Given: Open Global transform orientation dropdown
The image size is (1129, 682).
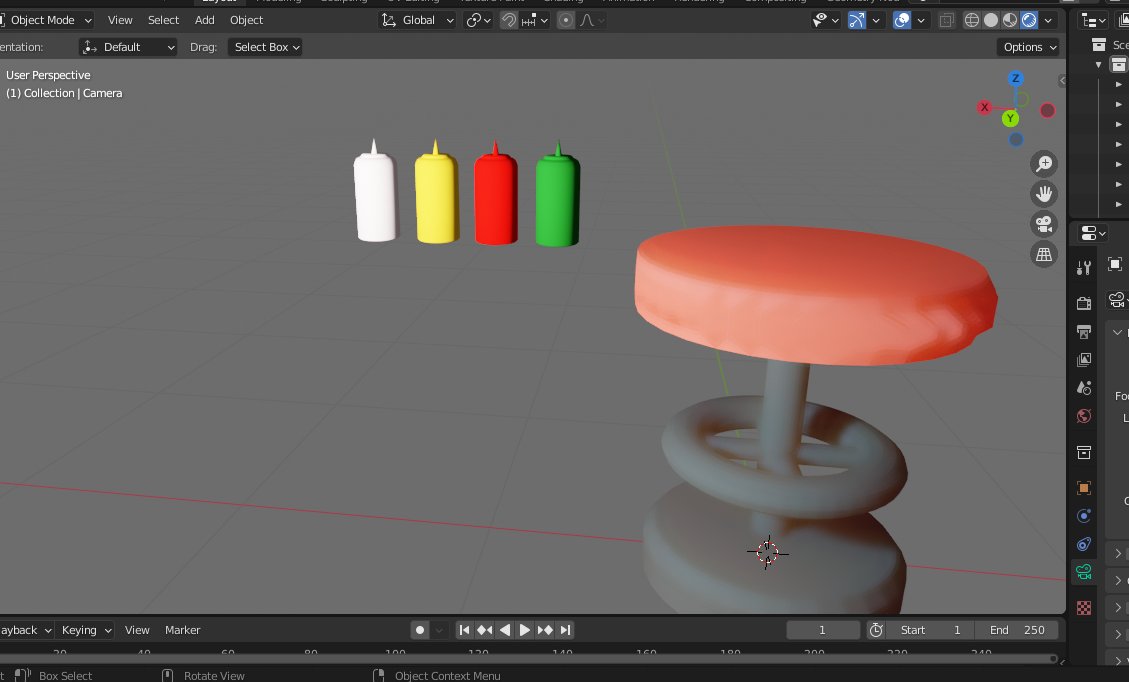Looking at the screenshot, I should [418, 20].
